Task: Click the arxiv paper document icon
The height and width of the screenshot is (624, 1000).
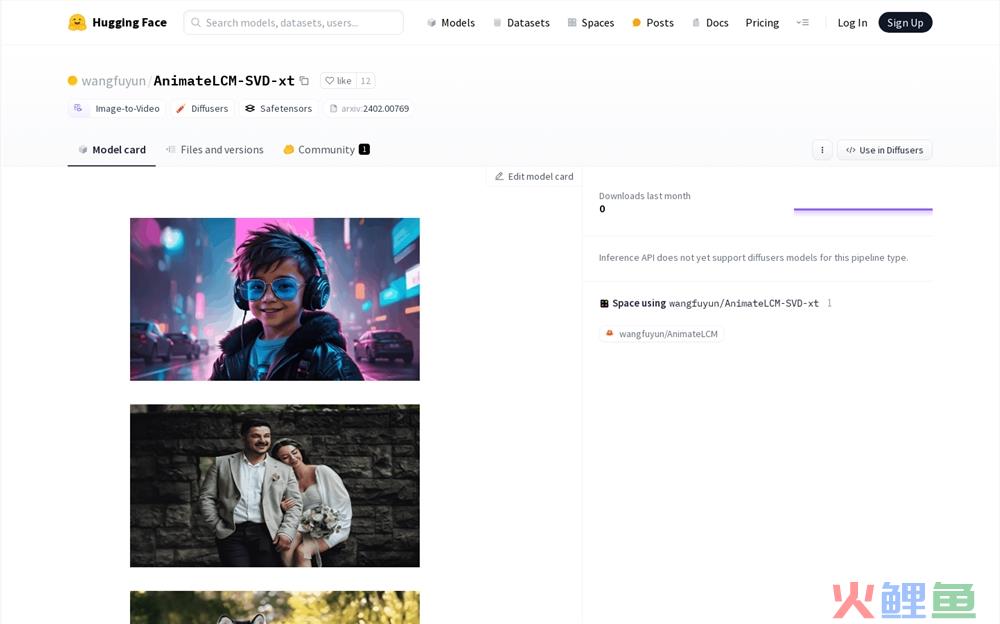Action: pos(333,108)
